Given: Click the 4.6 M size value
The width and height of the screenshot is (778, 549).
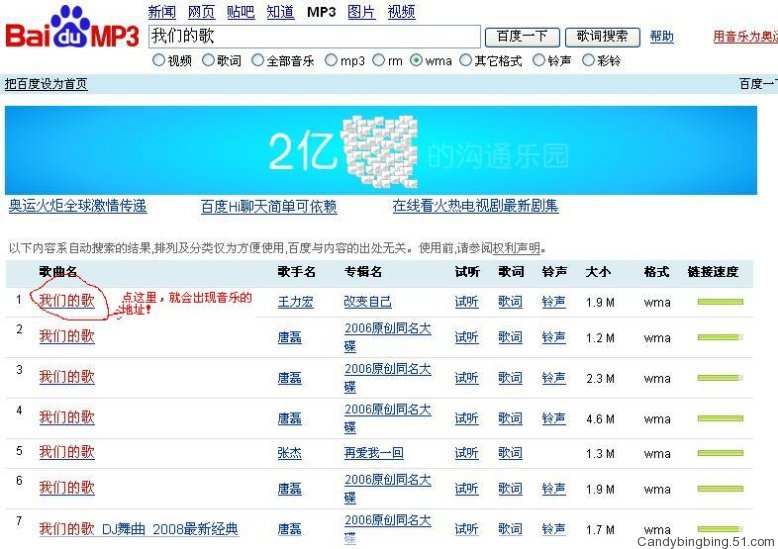Looking at the screenshot, I should pos(600,419).
